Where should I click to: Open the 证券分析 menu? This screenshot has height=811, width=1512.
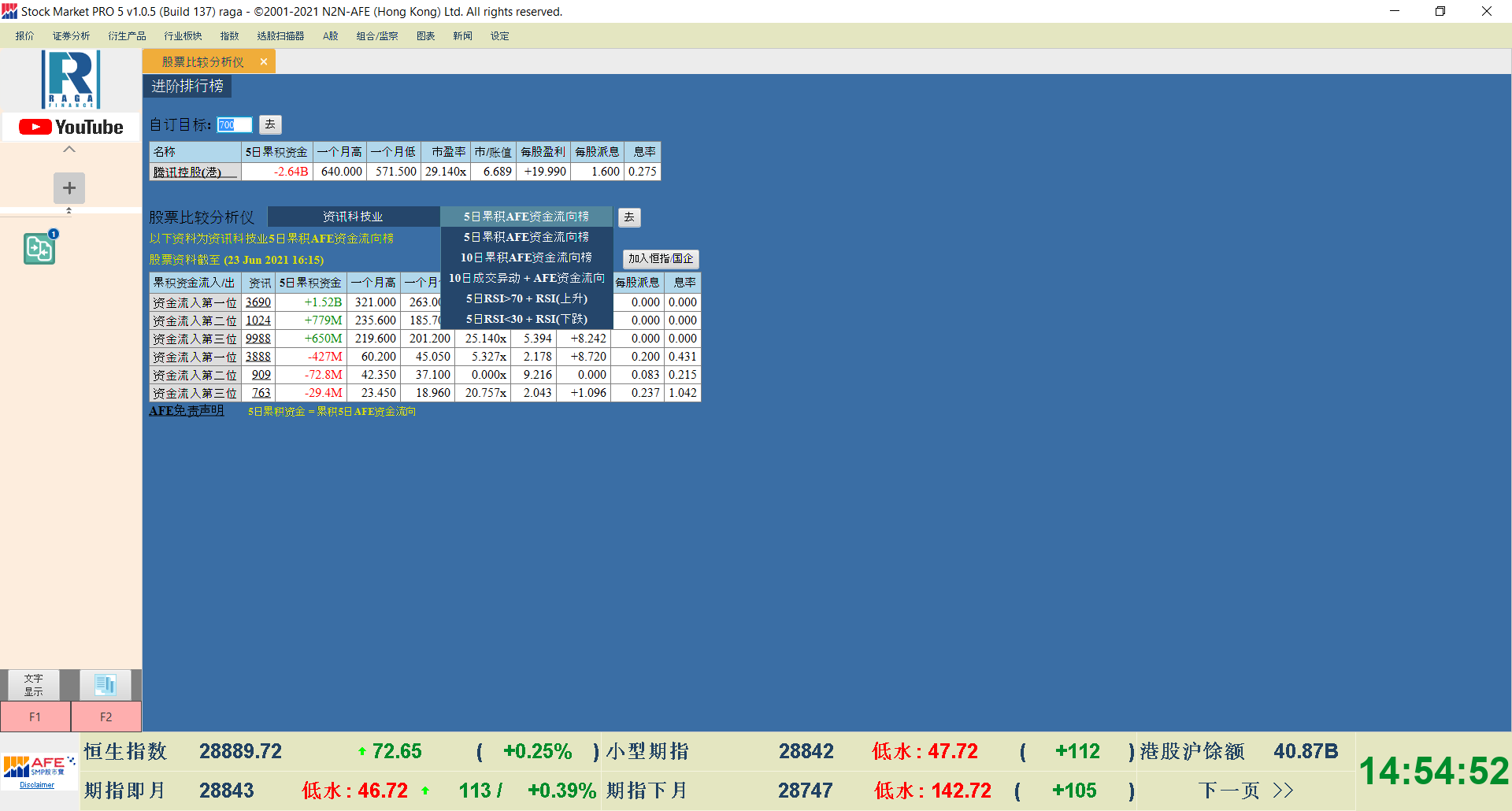pyautogui.click(x=71, y=36)
